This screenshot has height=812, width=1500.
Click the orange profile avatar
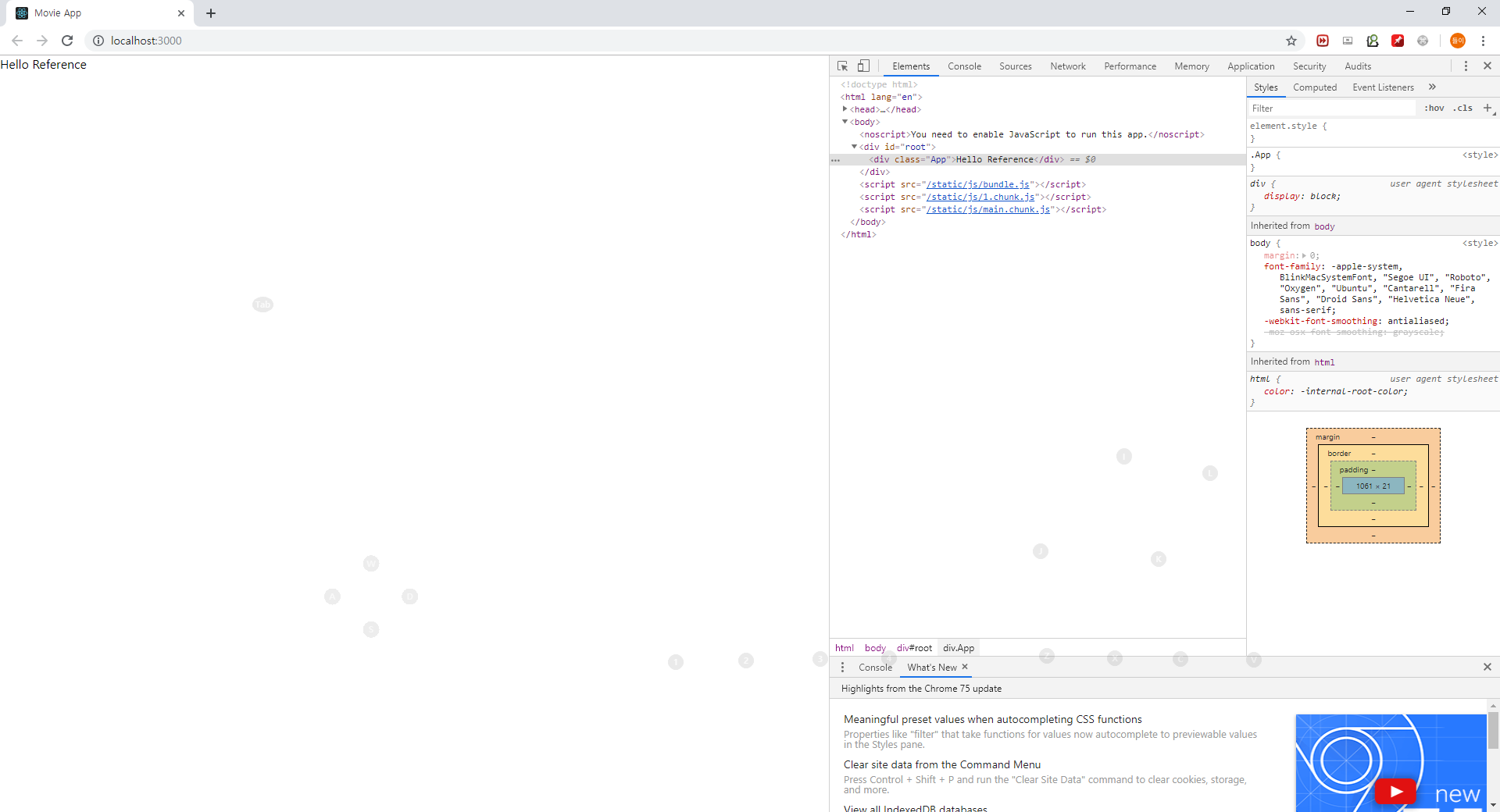(1458, 41)
